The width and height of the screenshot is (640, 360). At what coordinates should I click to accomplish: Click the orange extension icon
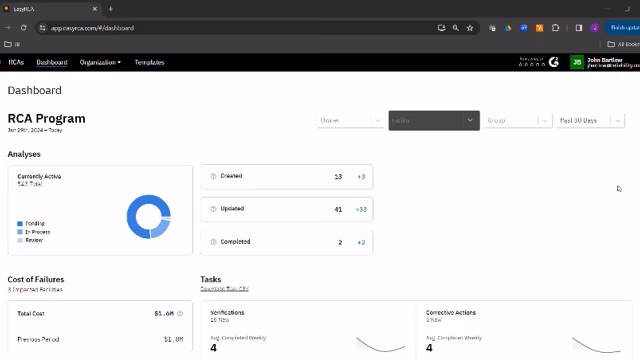(x=539, y=28)
